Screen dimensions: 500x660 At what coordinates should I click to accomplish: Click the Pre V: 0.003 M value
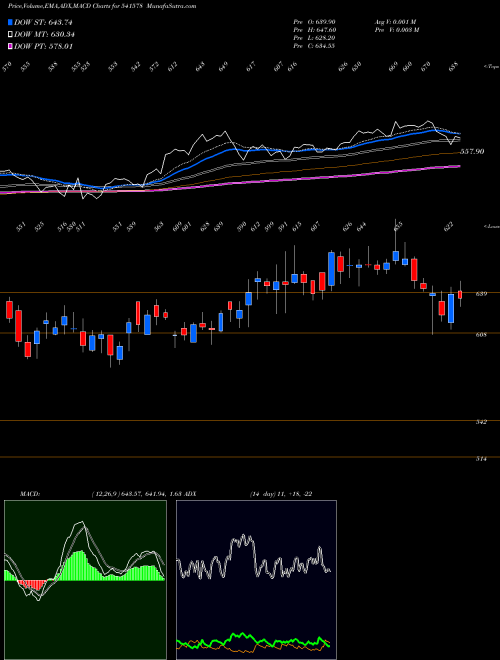click(396, 30)
